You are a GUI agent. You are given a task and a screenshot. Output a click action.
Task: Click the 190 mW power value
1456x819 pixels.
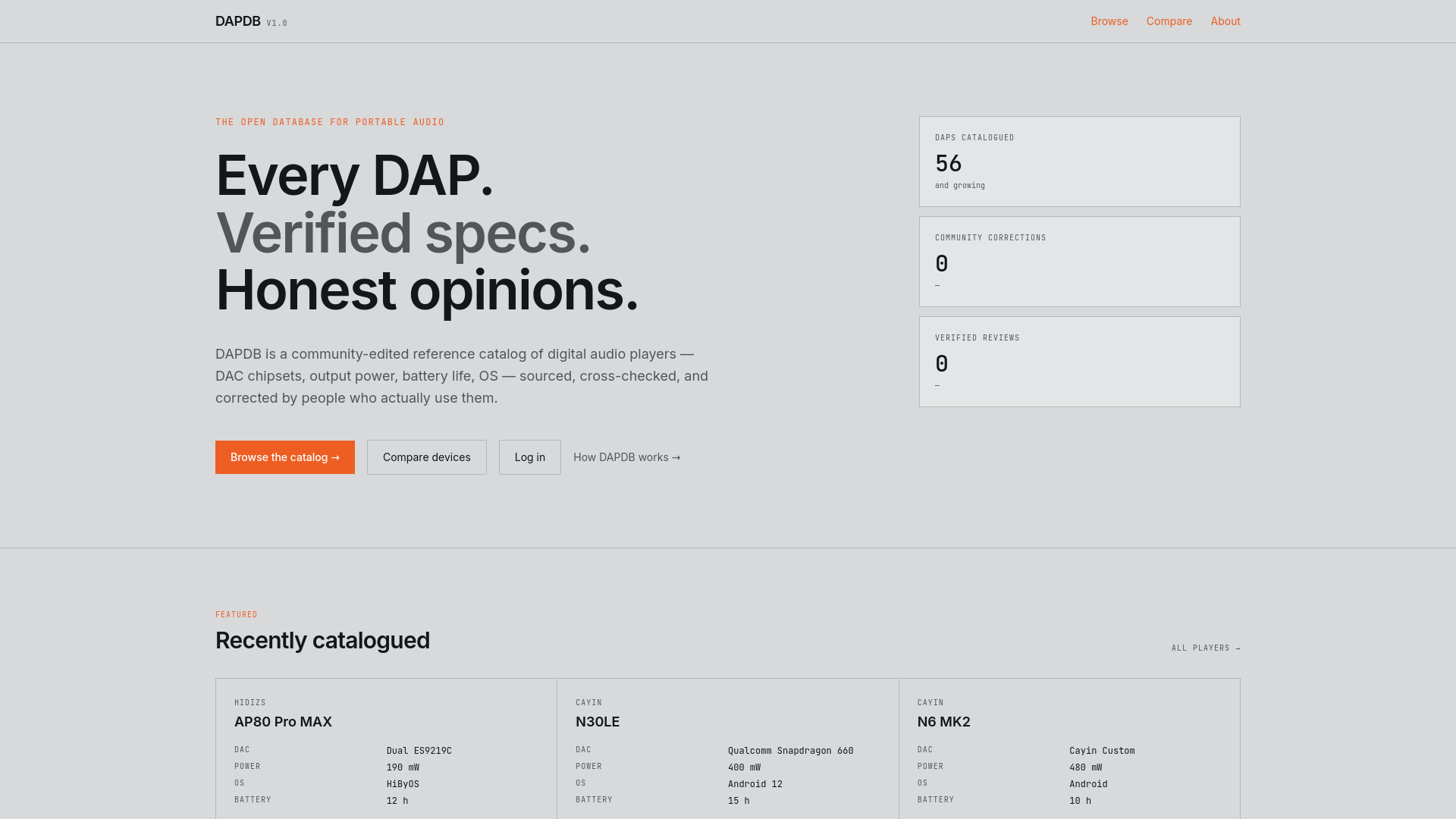tap(403, 767)
